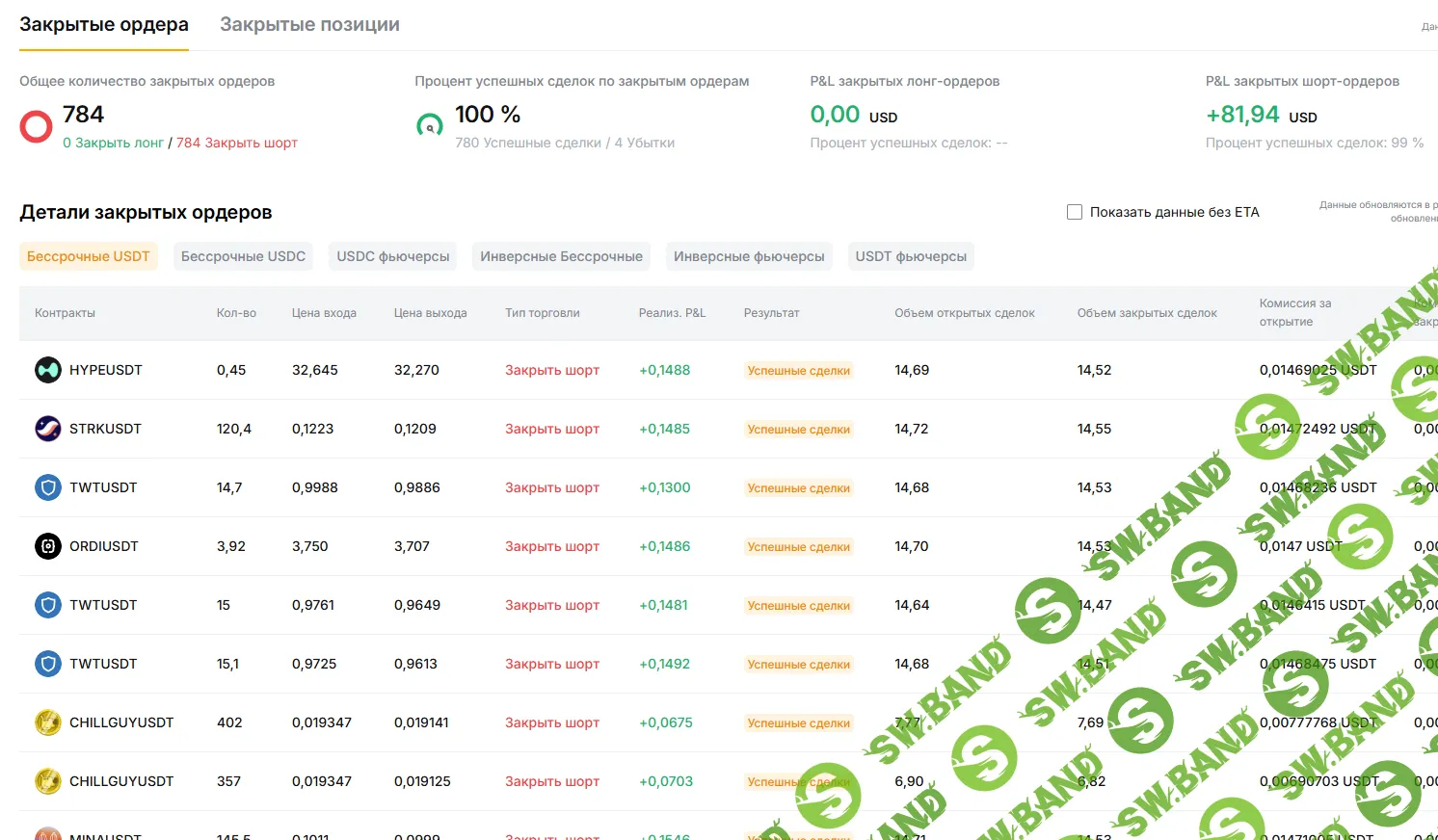Open the Закрытые позиции tab
This screenshot has width=1438, height=840.
coord(309,25)
